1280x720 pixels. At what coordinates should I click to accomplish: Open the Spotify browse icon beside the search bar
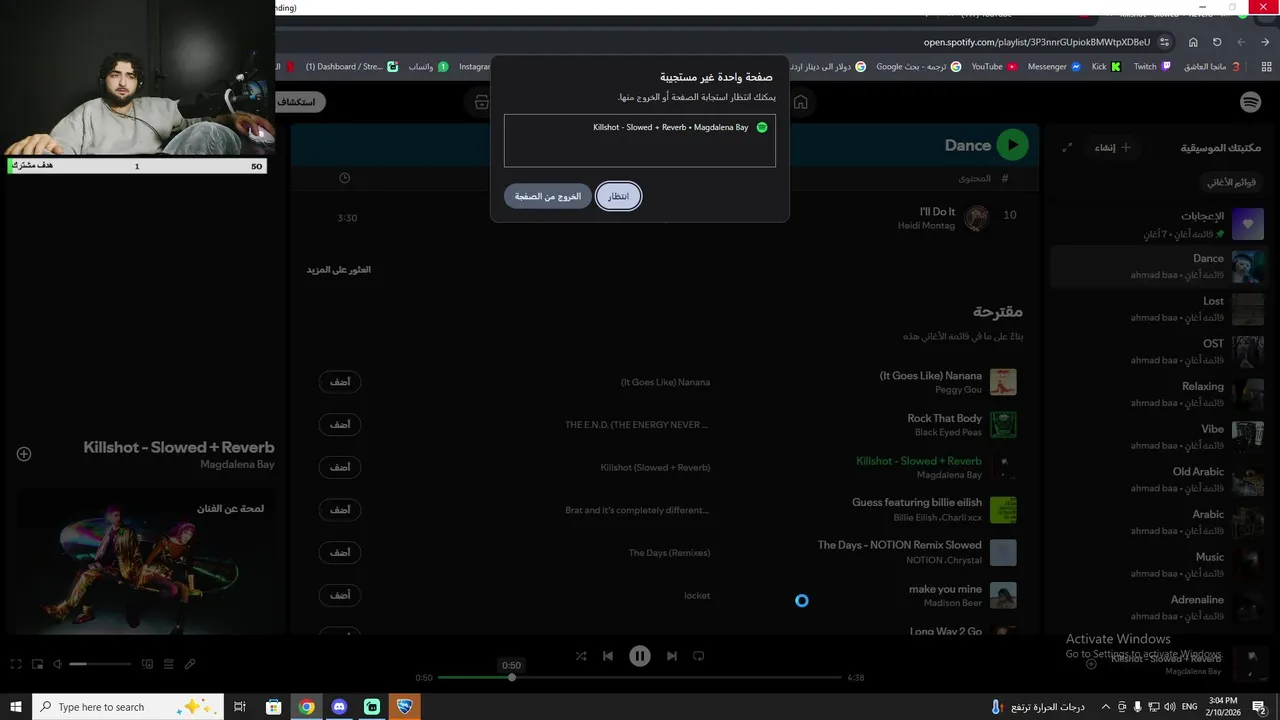(482, 102)
